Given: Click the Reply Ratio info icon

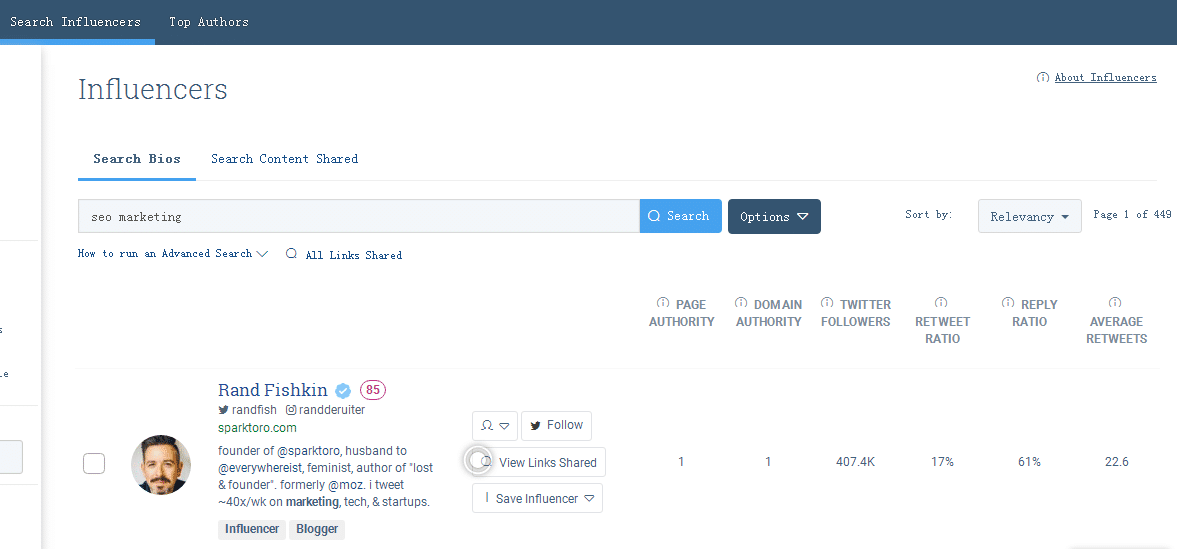Looking at the screenshot, I should [1008, 303].
